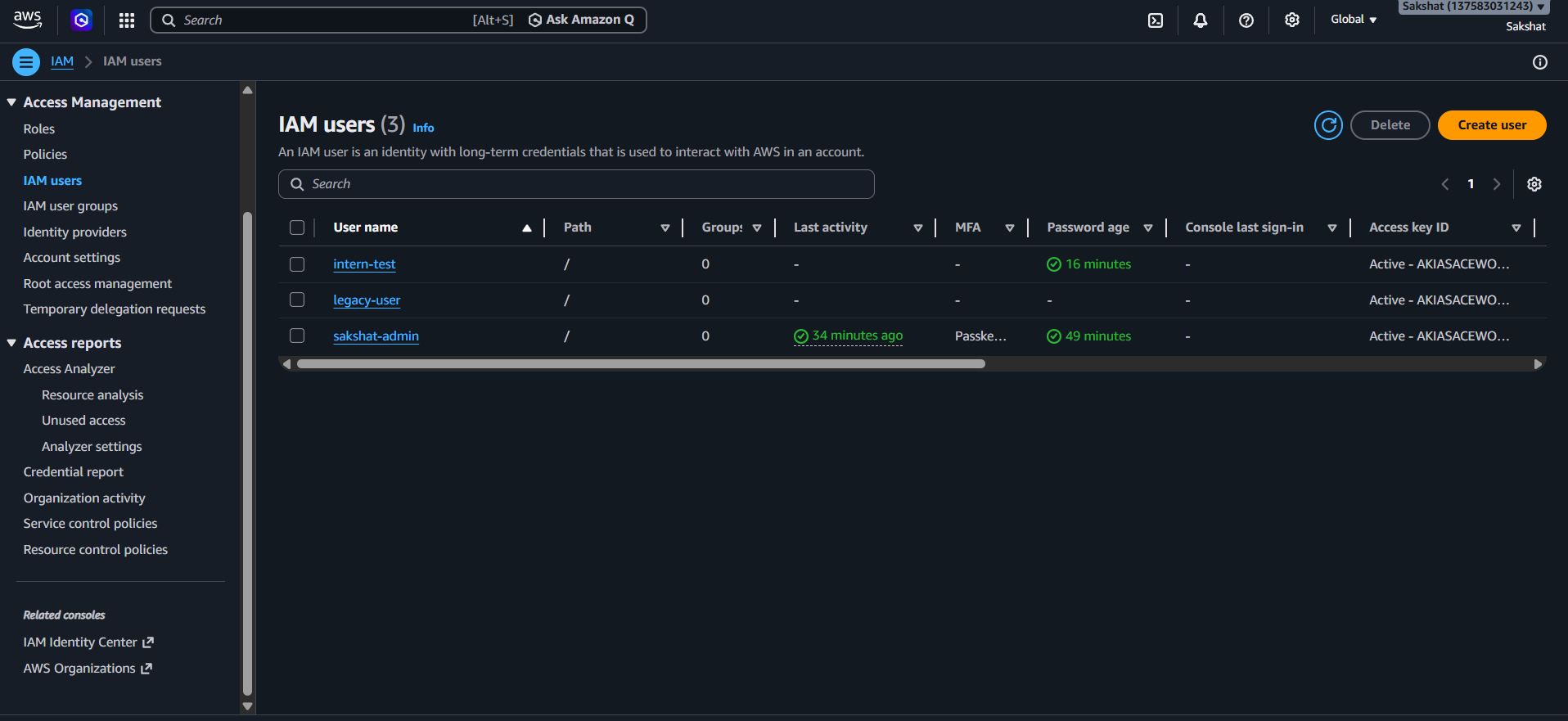Sort by the MFA column
Image resolution: width=1568 pixels, height=721 pixels.
(x=1010, y=228)
